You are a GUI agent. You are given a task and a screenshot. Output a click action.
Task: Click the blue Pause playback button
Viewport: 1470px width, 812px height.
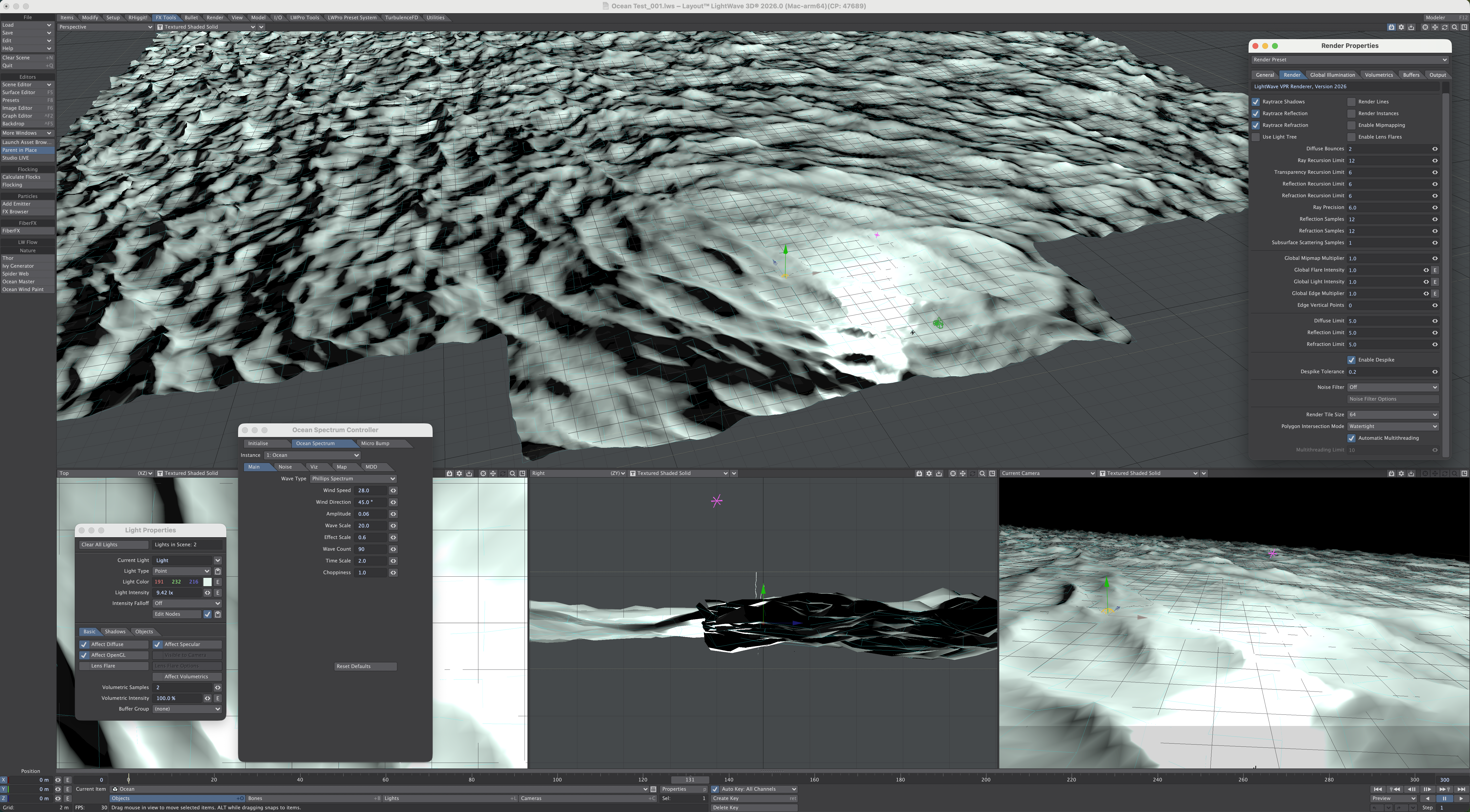coord(1445,798)
